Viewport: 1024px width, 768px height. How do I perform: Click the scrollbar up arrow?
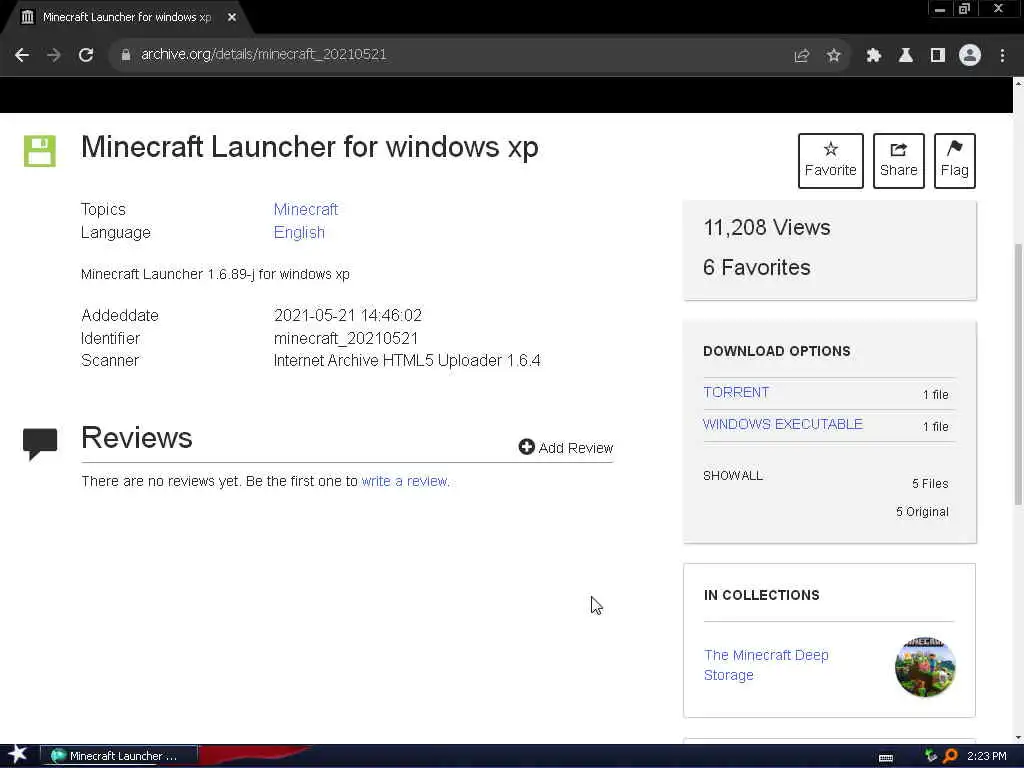tap(1018, 83)
